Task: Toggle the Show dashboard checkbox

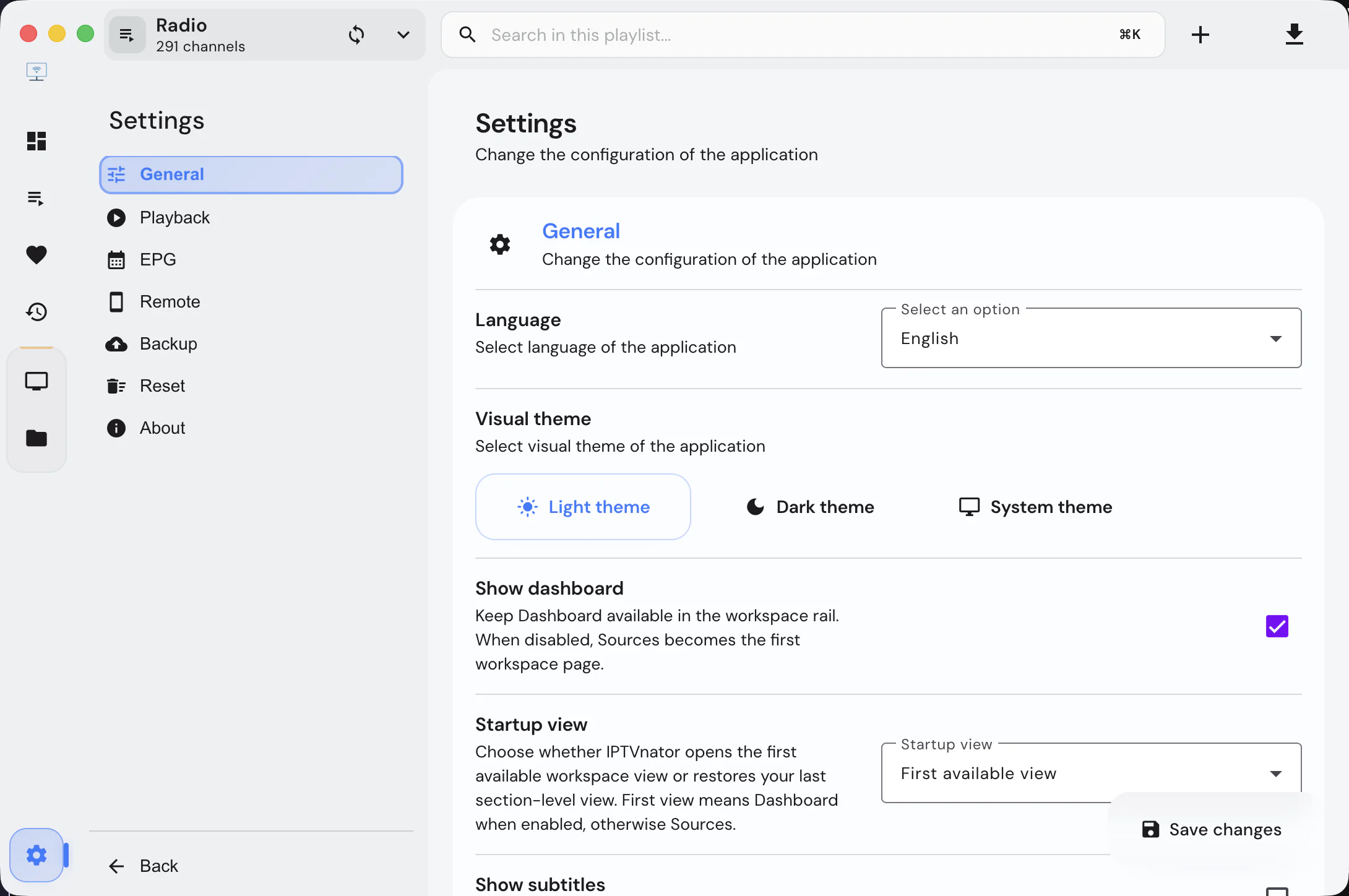Action: coord(1277,626)
